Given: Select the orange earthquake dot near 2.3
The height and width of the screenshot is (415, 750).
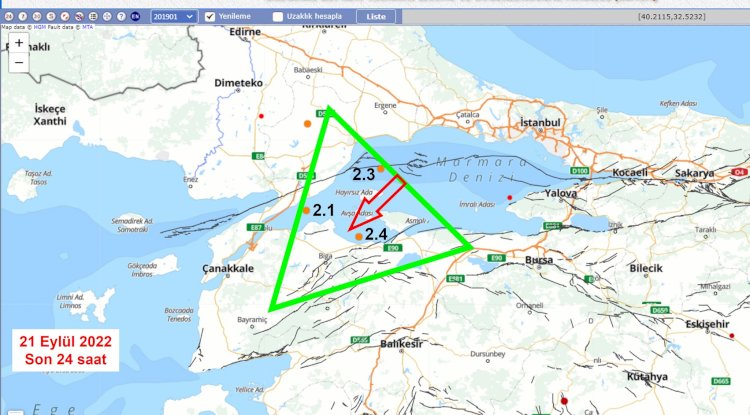Looking at the screenshot, I should pyautogui.click(x=381, y=168).
